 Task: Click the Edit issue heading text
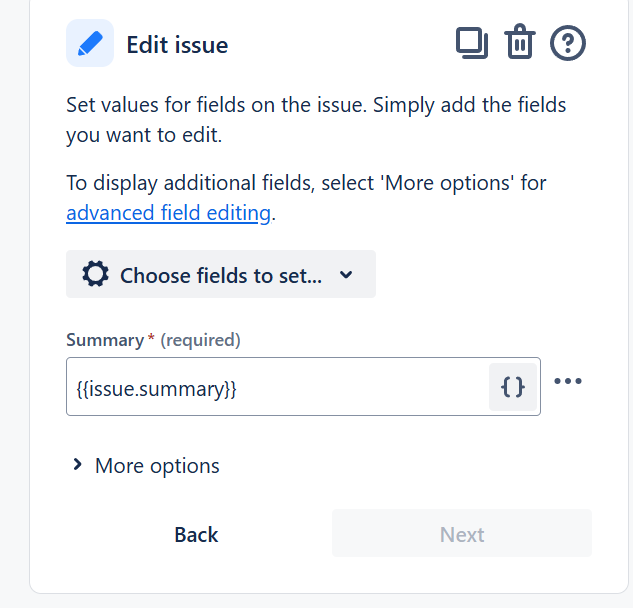click(177, 44)
